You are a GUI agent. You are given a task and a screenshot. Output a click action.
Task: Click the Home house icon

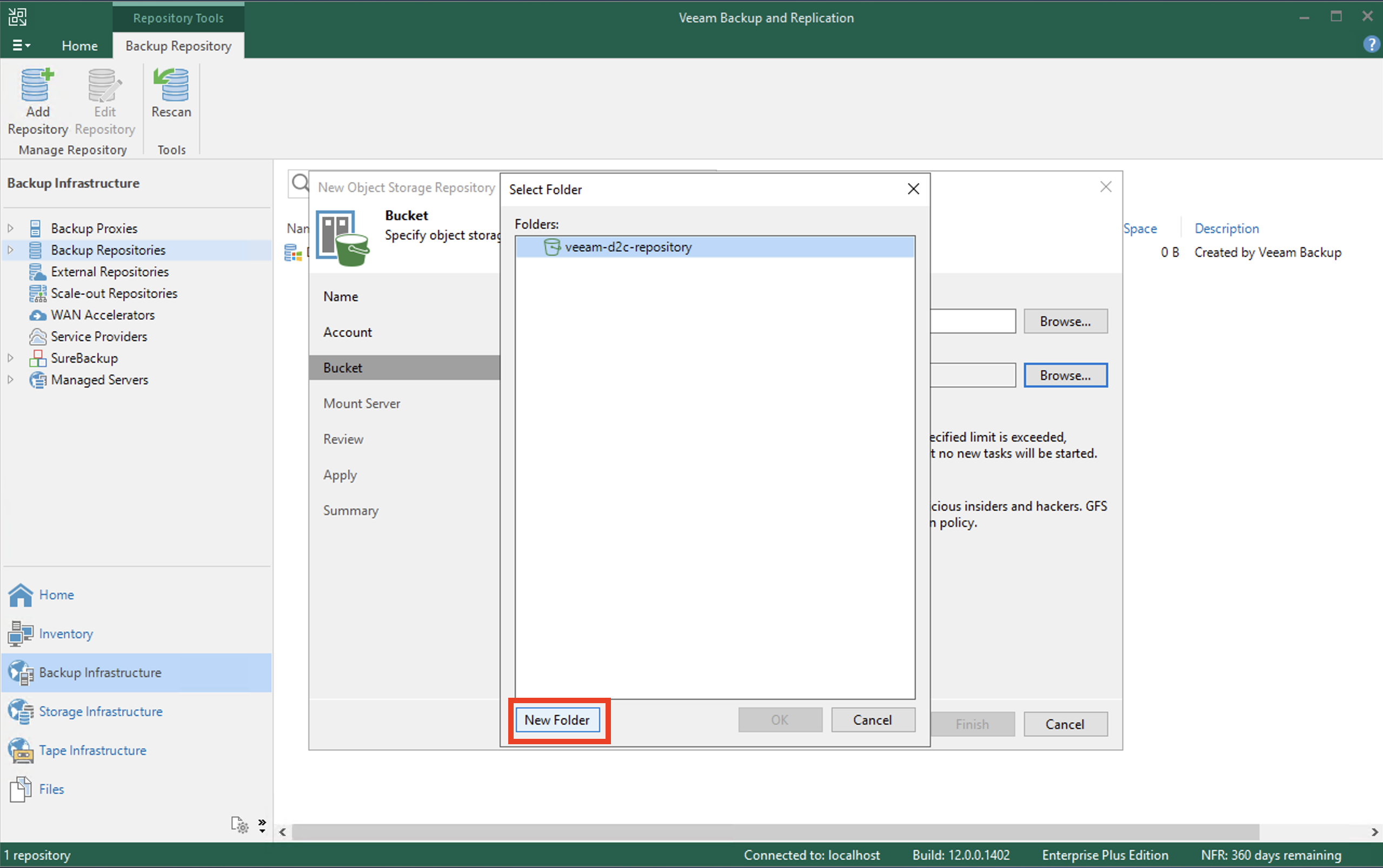point(21,595)
